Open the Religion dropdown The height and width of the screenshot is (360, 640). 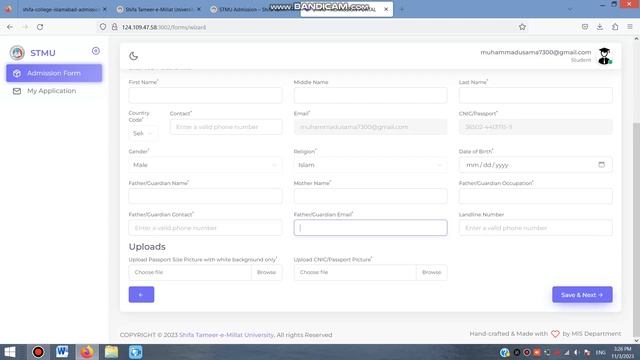[370, 165]
